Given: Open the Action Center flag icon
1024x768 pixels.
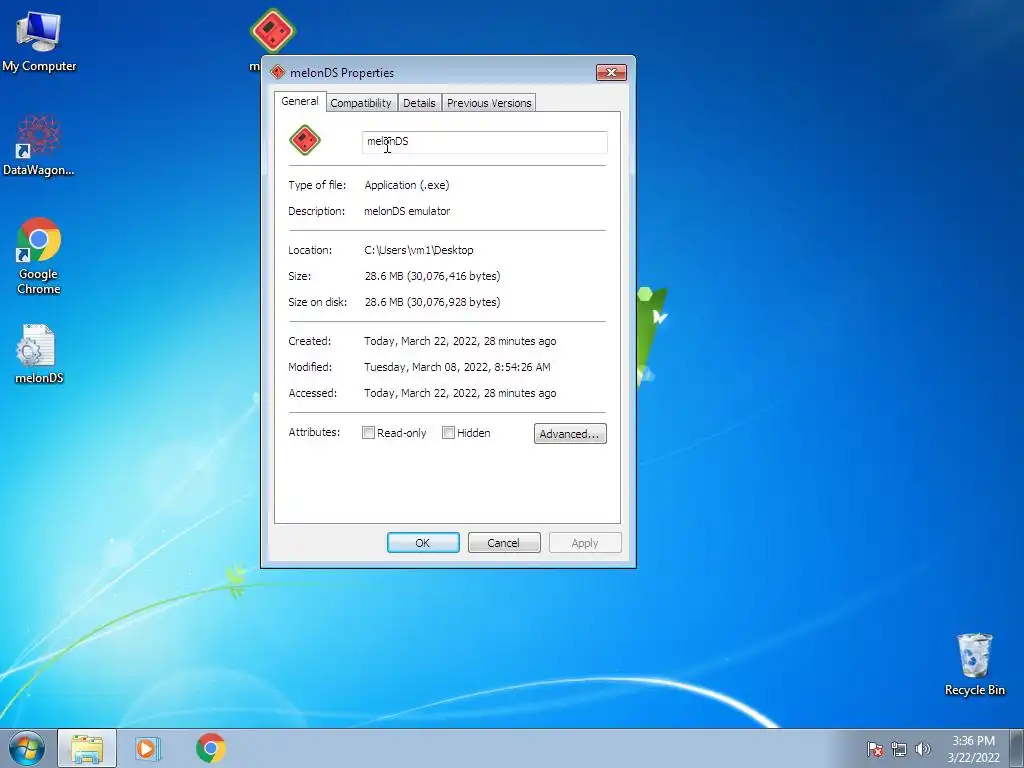Looking at the screenshot, I should (875, 749).
